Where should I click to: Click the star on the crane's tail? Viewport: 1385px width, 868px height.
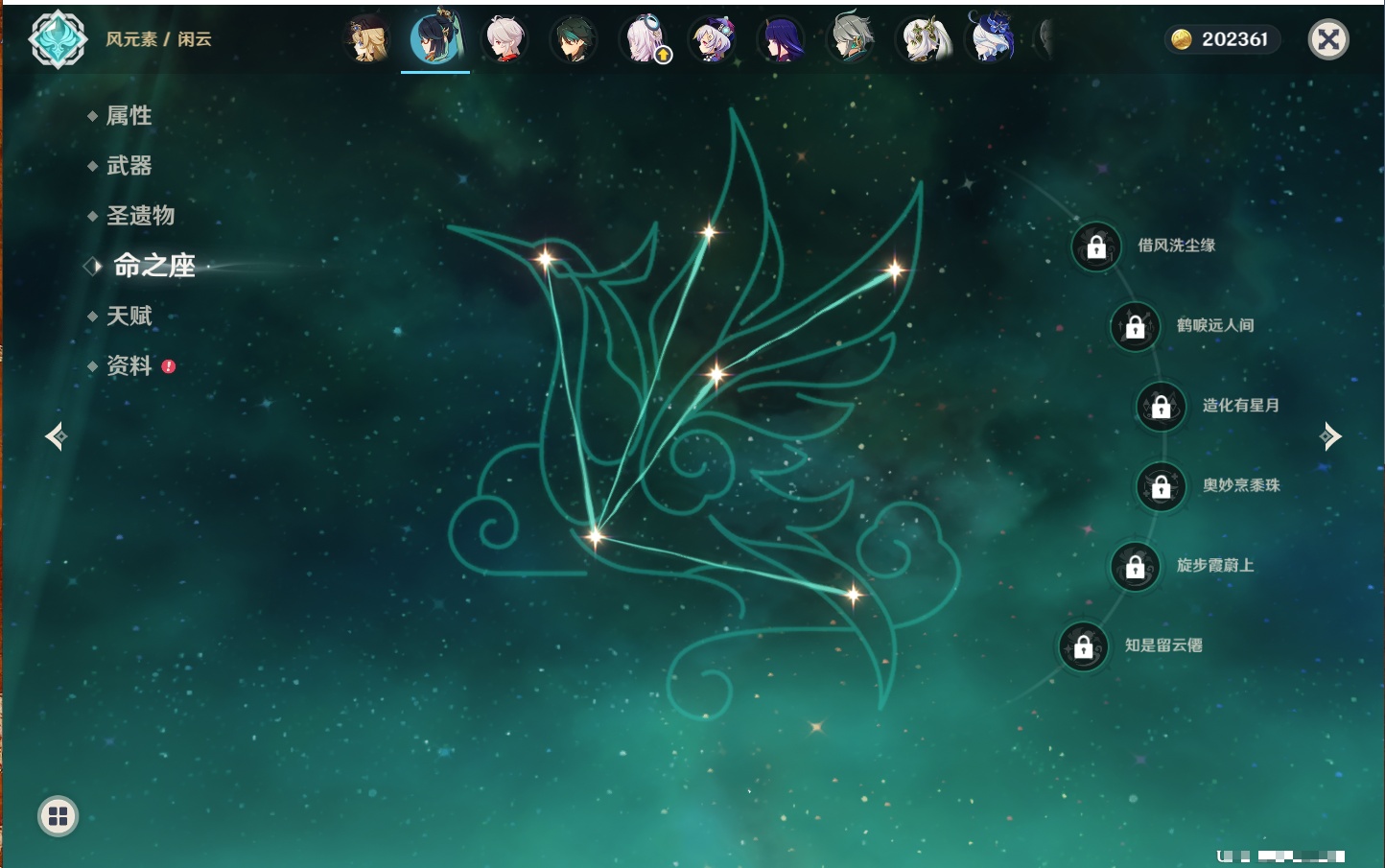tap(853, 595)
